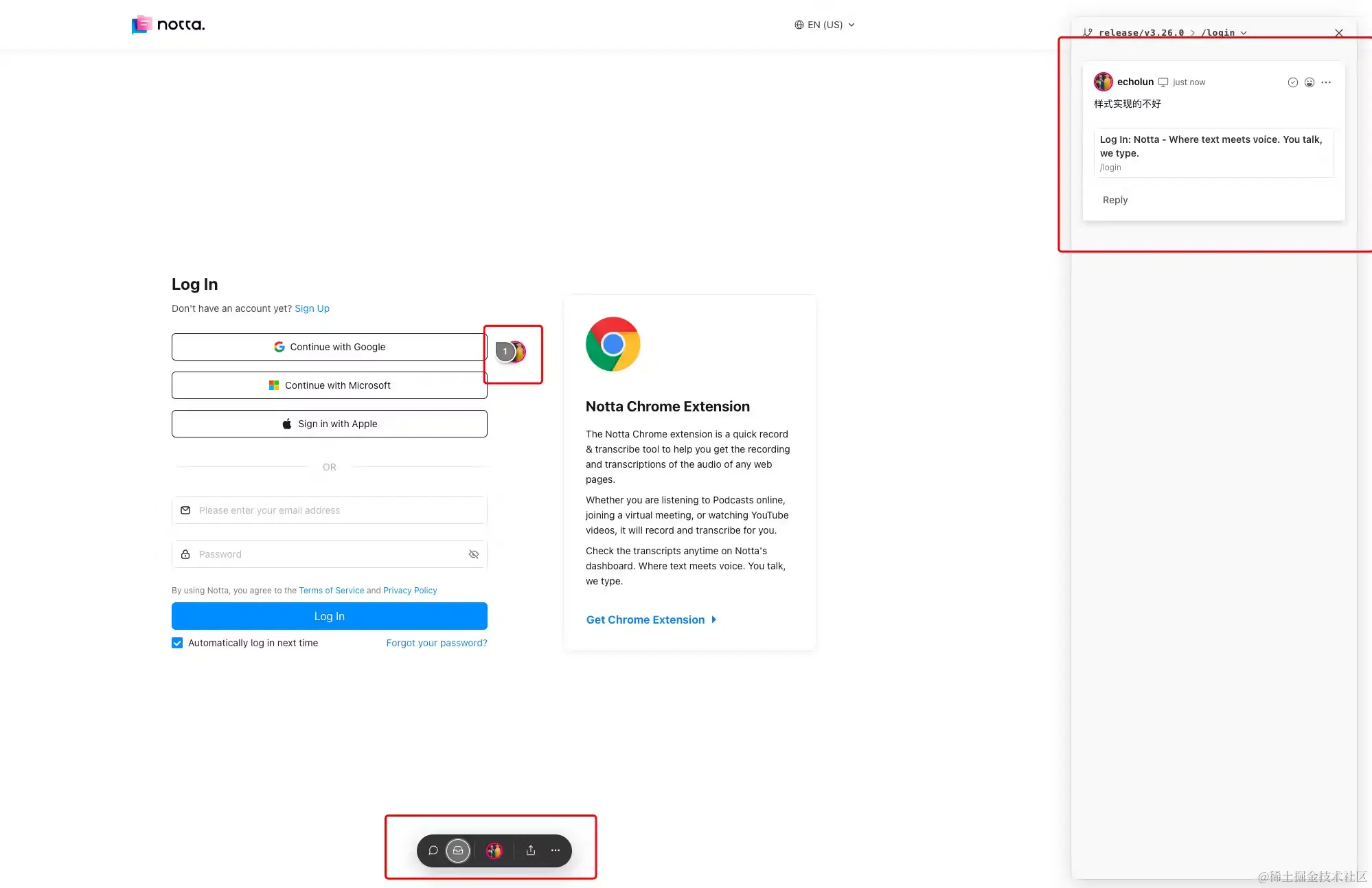
Task: Click the user avatar in floating toolbar
Action: click(x=494, y=850)
